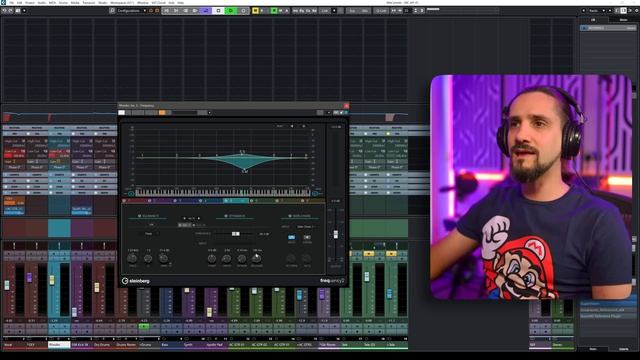Click the white stop transport button

[218, 10]
